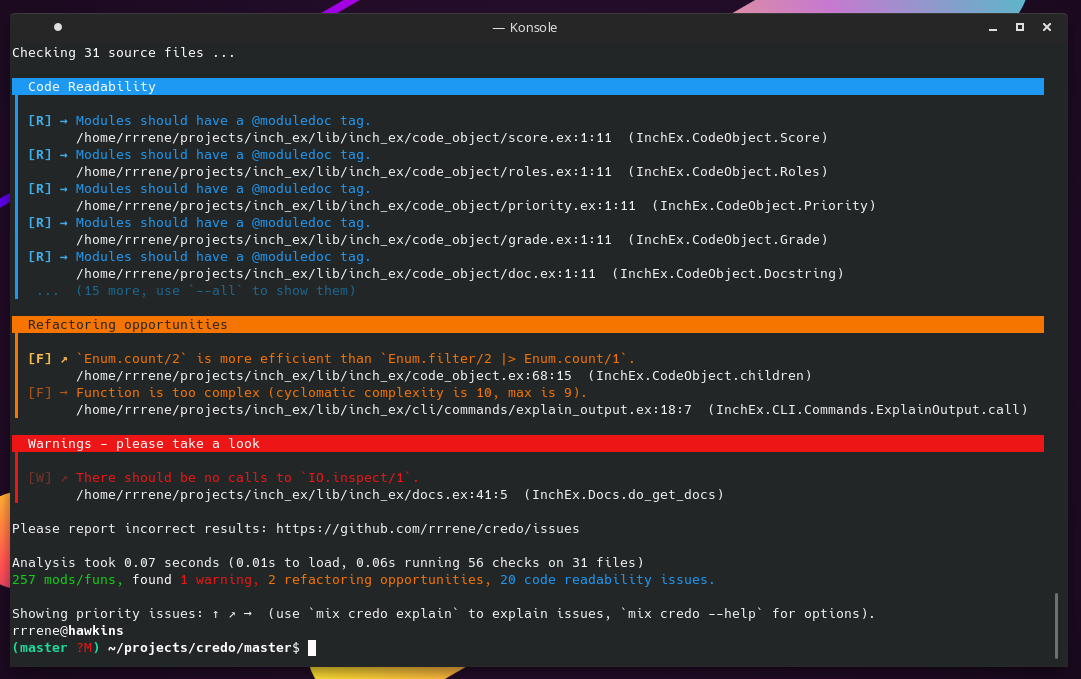Click the [W] warning tag for IO.inspect
Viewport: 1081px width, 679px height.
(39, 478)
